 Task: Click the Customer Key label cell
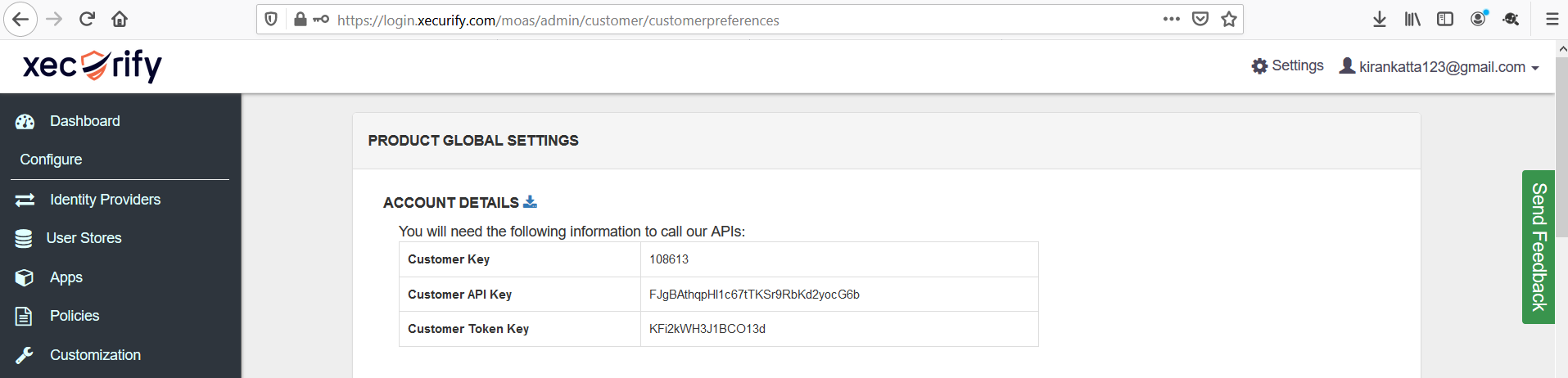pos(520,259)
